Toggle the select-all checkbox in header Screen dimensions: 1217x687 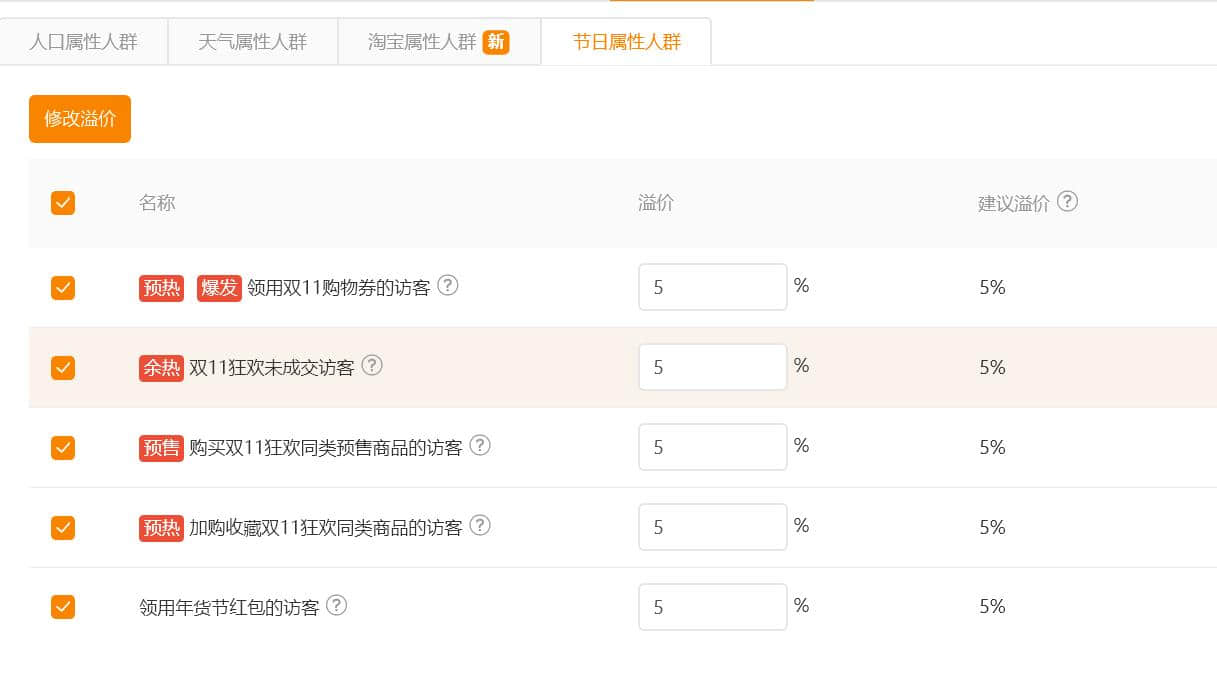pyautogui.click(x=63, y=203)
